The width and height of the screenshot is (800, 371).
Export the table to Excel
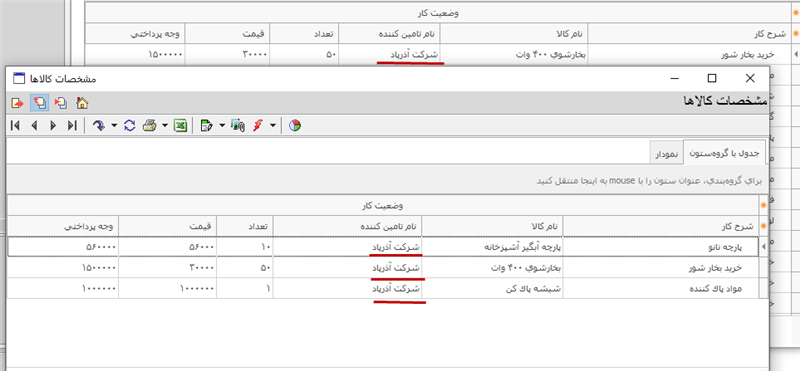[x=180, y=126]
